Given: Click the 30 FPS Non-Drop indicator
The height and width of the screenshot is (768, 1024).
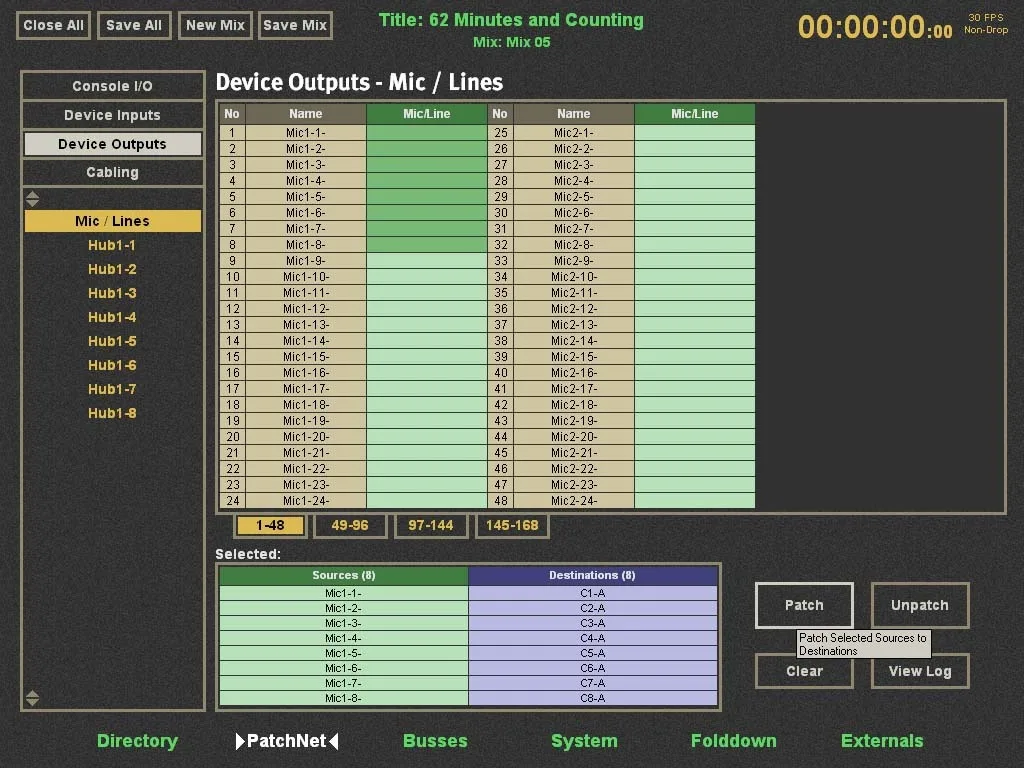Looking at the screenshot, I should coord(986,24).
